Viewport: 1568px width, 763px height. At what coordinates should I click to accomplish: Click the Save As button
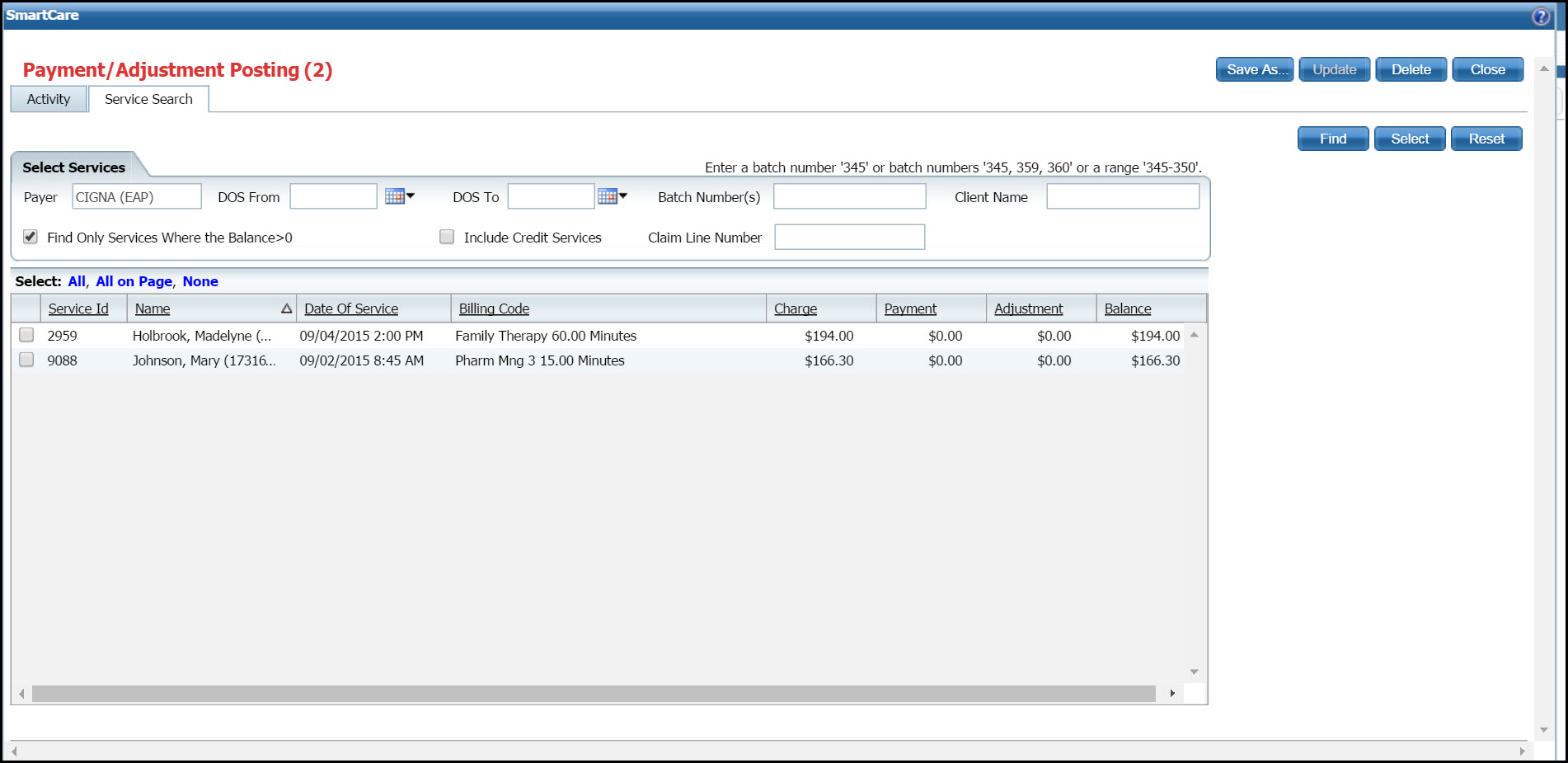1254,69
